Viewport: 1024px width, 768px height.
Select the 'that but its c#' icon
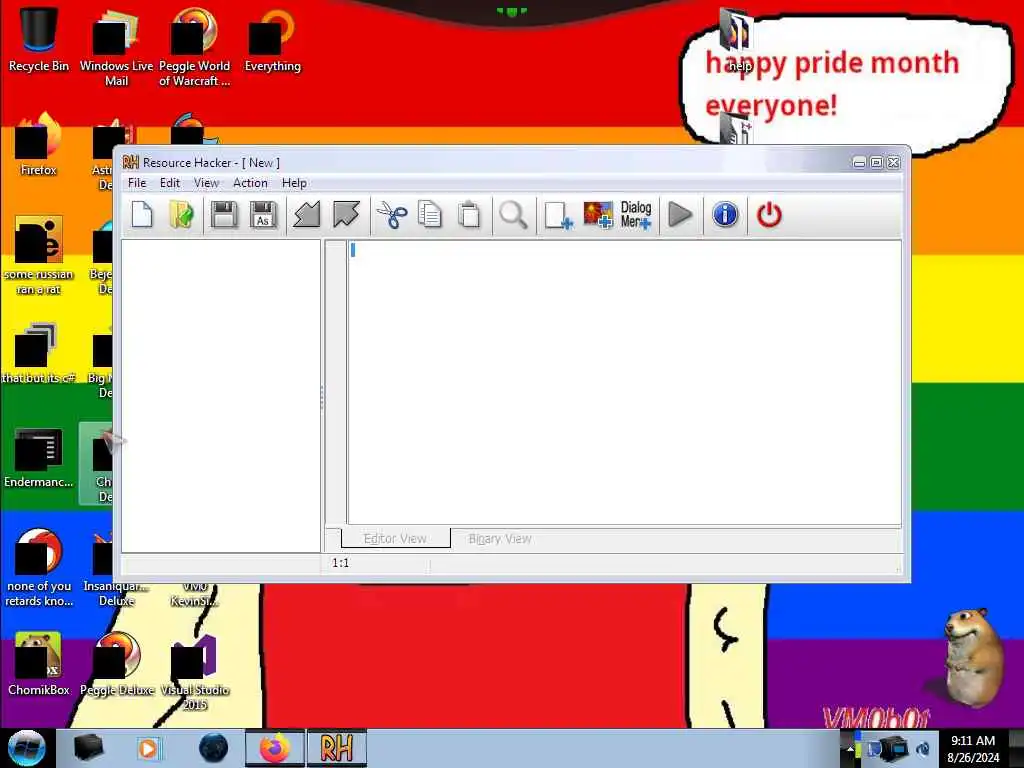(37, 353)
